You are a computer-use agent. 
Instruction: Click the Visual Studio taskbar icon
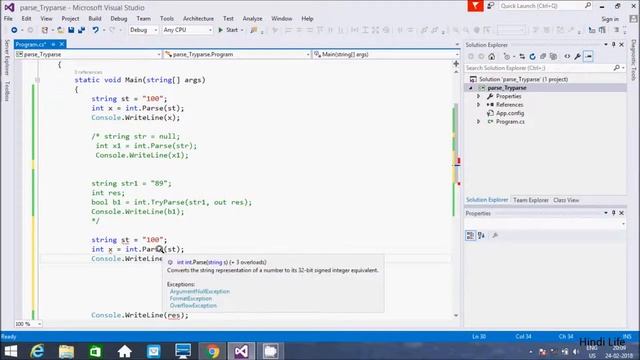[x=241, y=351]
